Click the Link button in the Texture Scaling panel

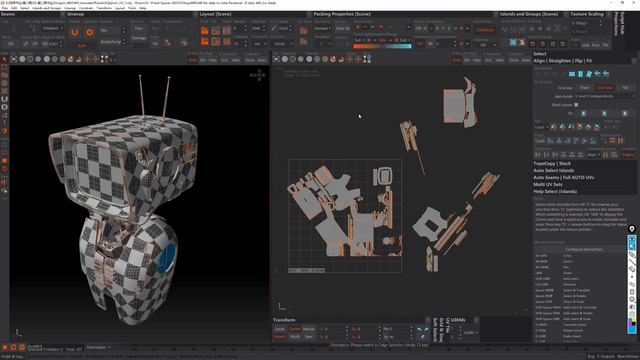pos(586,45)
